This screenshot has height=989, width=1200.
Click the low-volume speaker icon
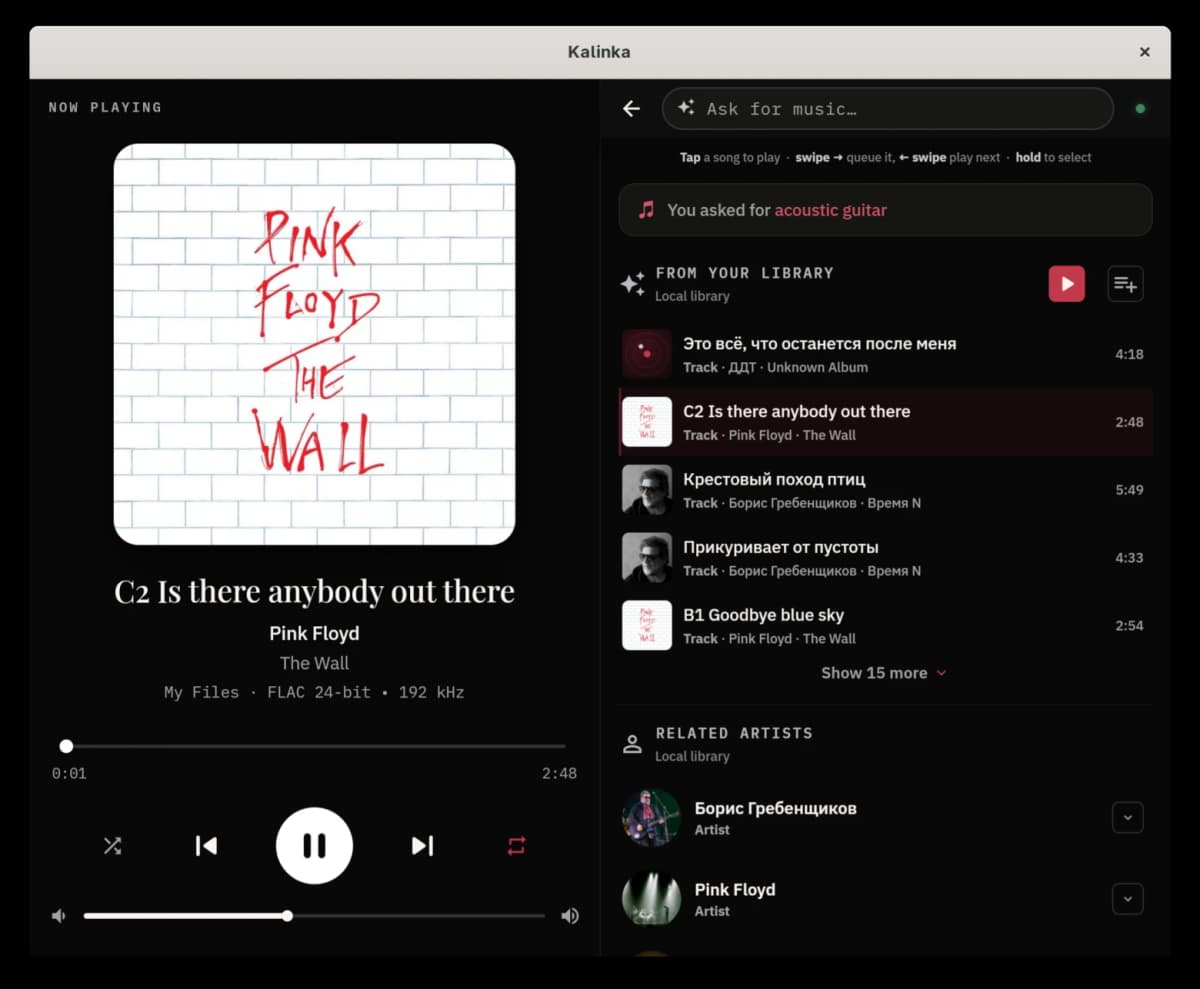(59, 915)
